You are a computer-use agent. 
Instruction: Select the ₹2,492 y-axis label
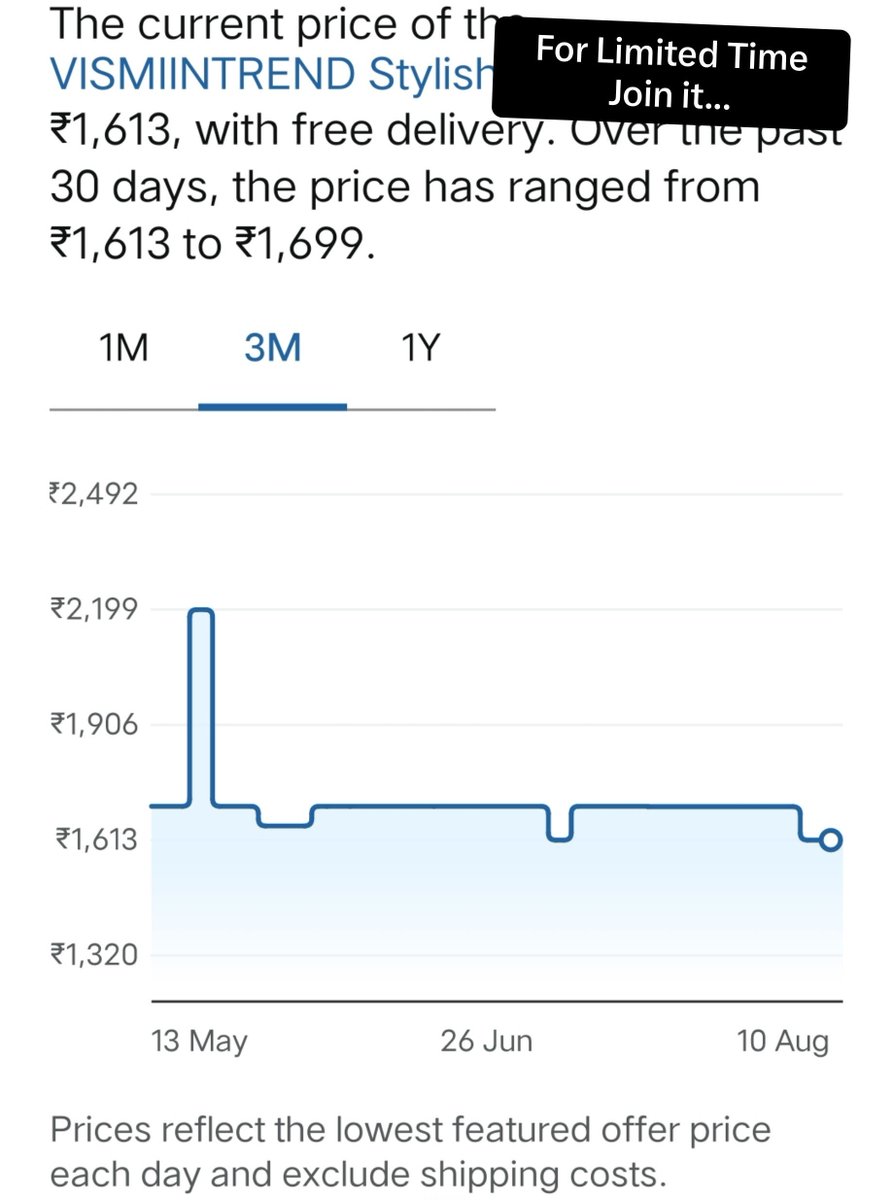[x=93, y=493]
